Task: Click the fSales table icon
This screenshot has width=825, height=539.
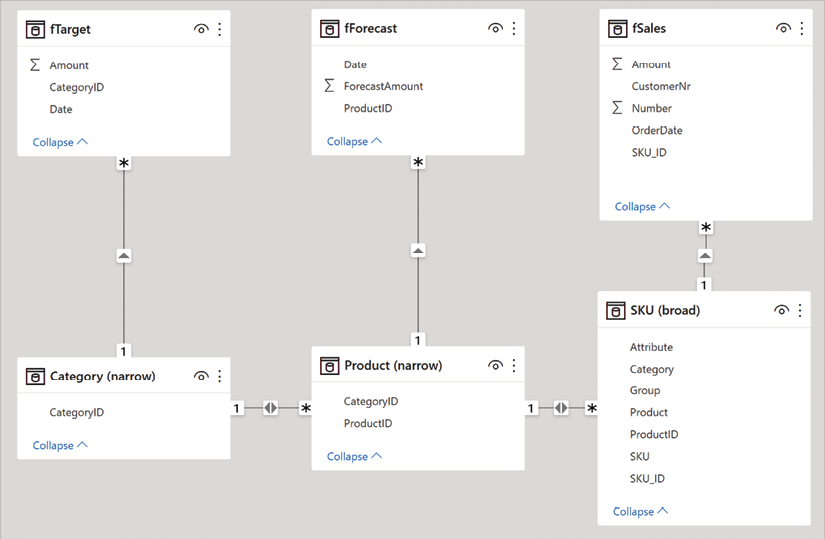Action: pyautogui.click(x=618, y=28)
